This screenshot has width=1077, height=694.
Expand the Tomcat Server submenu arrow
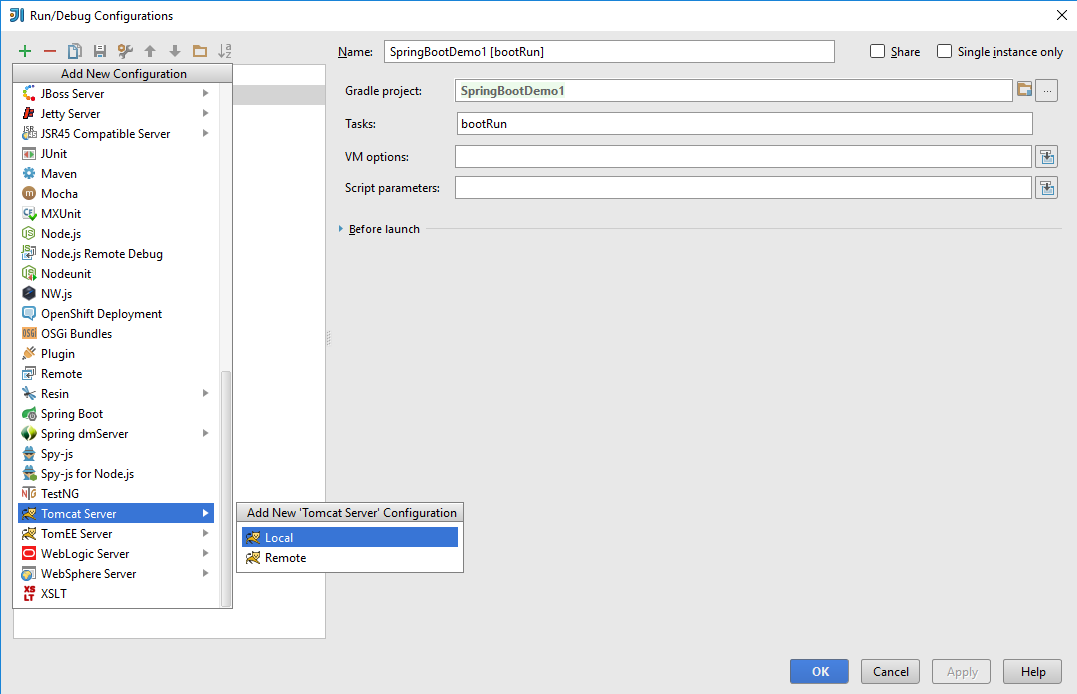(207, 513)
